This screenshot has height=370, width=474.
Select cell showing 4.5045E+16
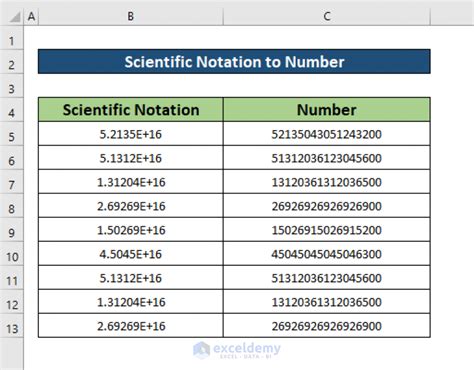click(x=131, y=254)
